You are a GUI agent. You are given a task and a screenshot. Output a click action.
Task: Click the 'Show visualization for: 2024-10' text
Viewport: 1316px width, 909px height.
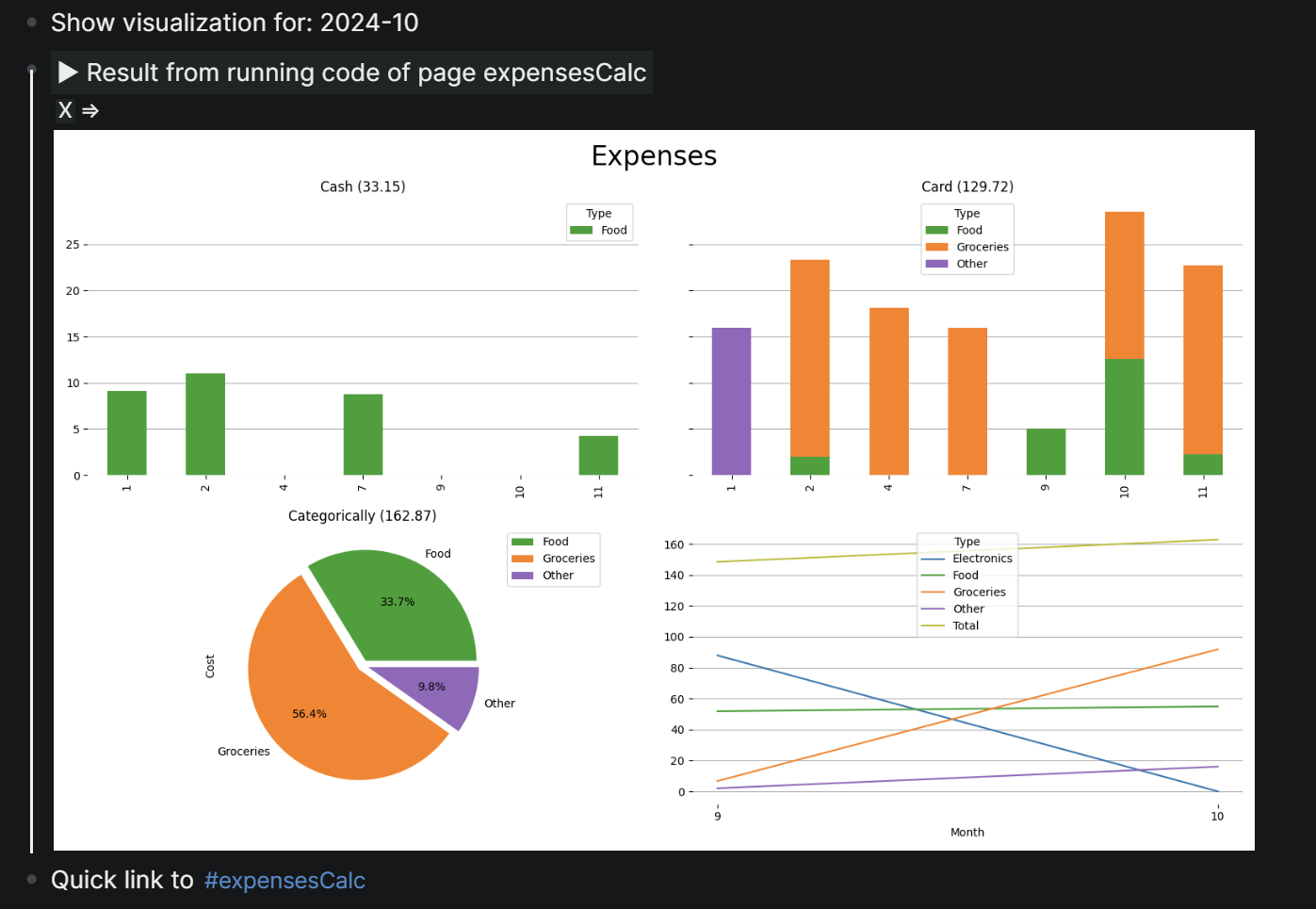click(x=235, y=23)
